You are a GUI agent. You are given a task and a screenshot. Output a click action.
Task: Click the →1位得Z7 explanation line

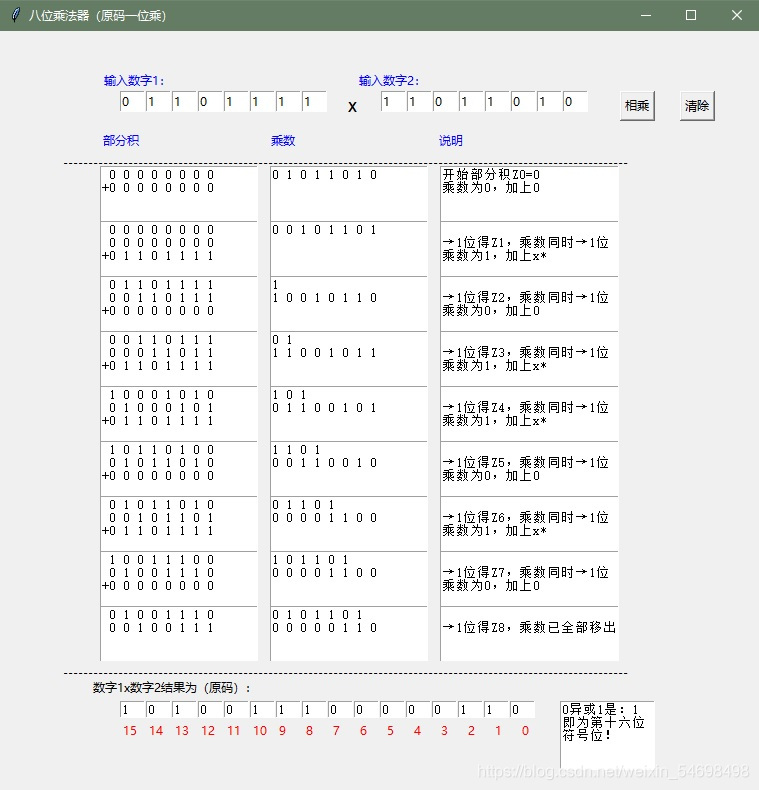pos(526,572)
